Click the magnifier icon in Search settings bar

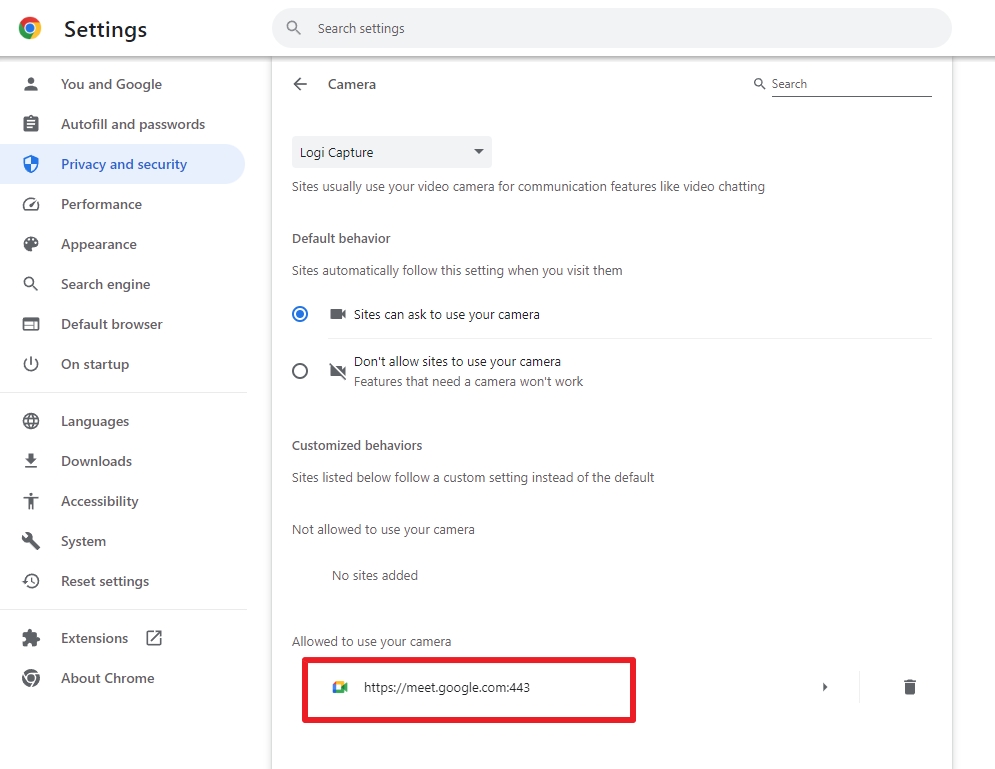click(293, 28)
